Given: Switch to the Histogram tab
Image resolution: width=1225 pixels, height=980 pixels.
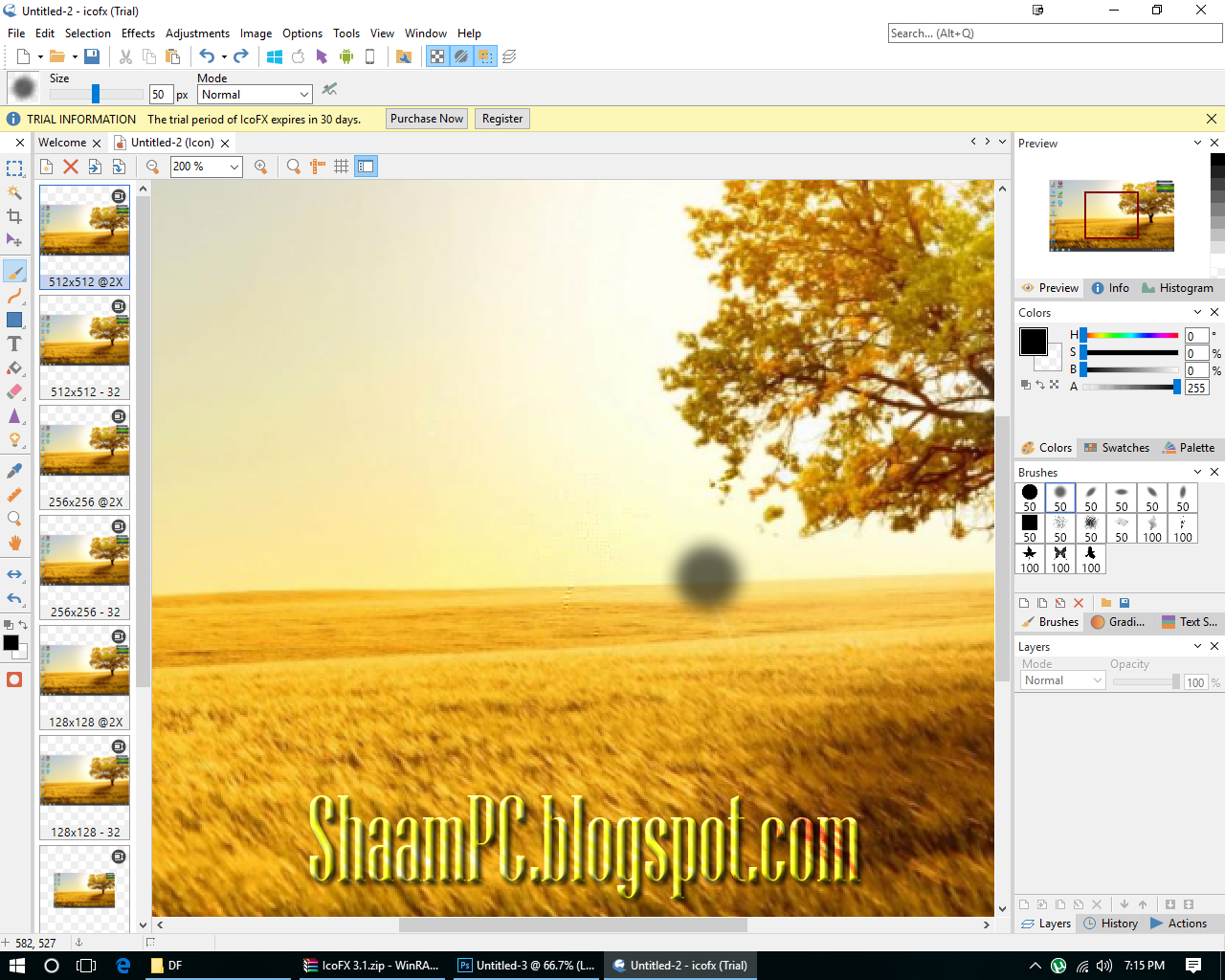Looking at the screenshot, I should [x=1176, y=288].
